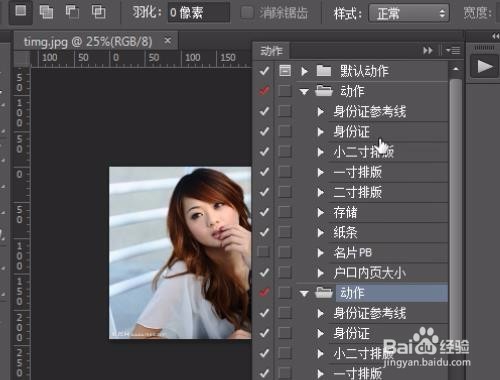This screenshot has width=500, height=380.
Task: Uncheck the checkmark beside 二寸排版
Action: 264,192
